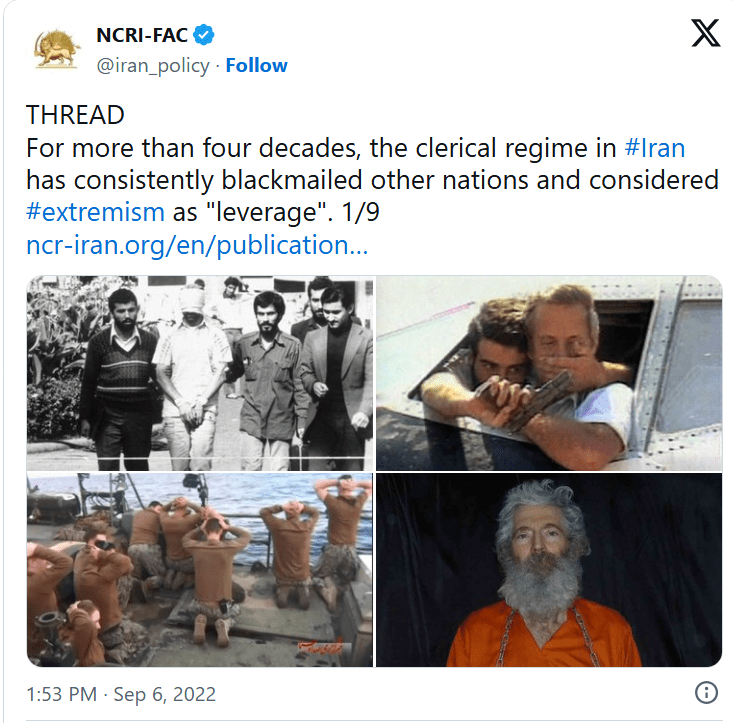Visit the ncr-iran.org publication link

pos(197,245)
